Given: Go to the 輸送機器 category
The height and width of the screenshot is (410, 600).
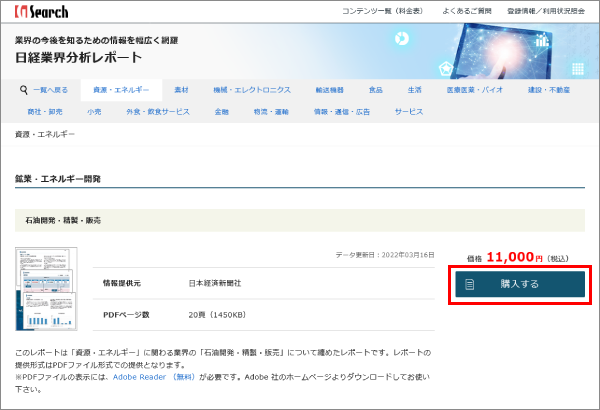Looking at the screenshot, I should click(329, 90).
